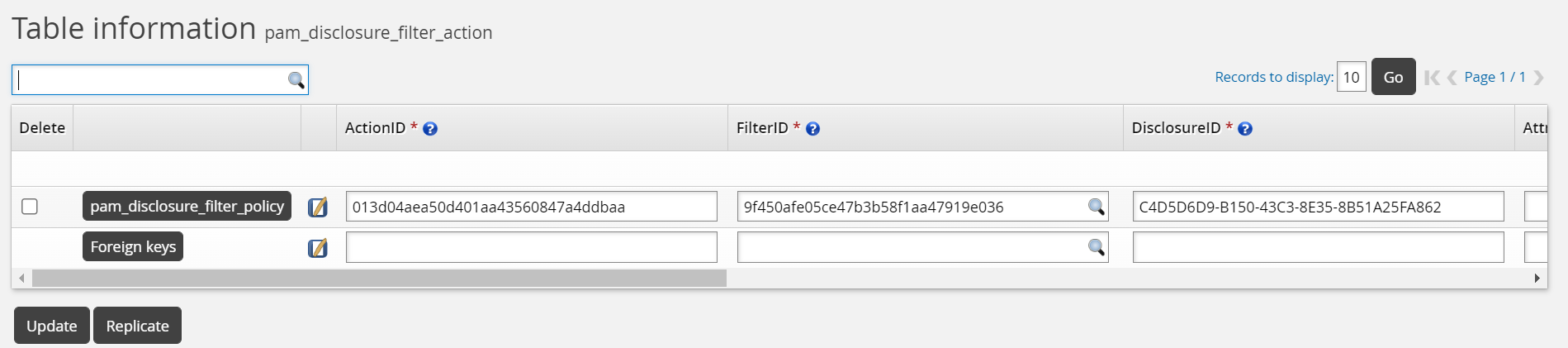
Task: Click the Records to display number field
Action: pos(1351,77)
